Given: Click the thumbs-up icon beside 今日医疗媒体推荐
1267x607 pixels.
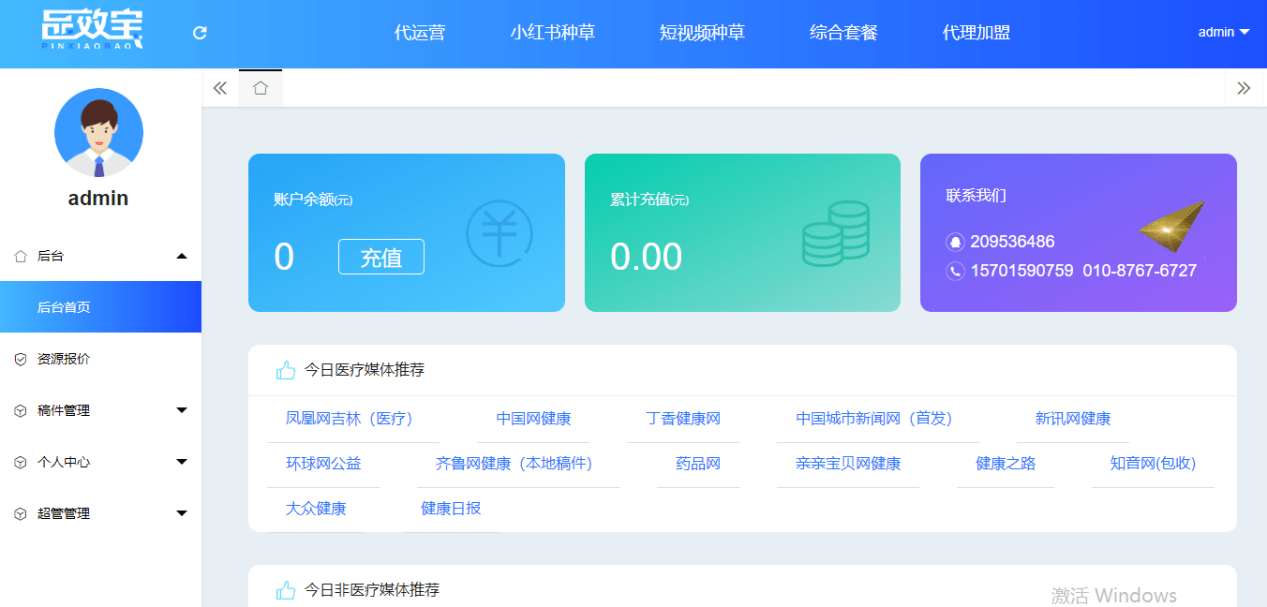Looking at the screenshot, I should (284, 369).
